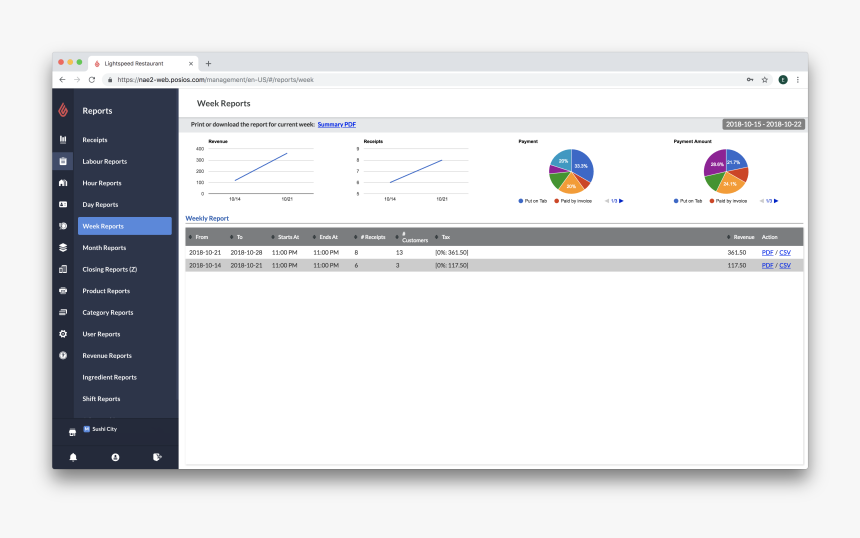Click the ID card sidebar icon
860x538 pixels.
(63, 205)
